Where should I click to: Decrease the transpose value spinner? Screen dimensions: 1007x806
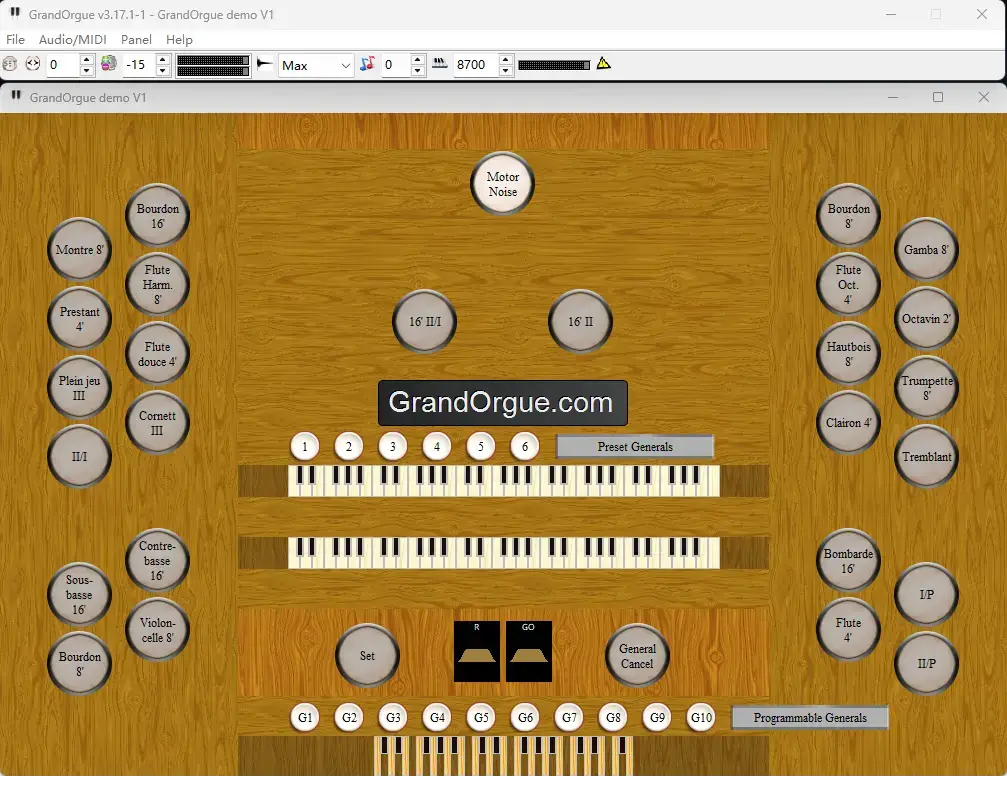click(417, 70)
